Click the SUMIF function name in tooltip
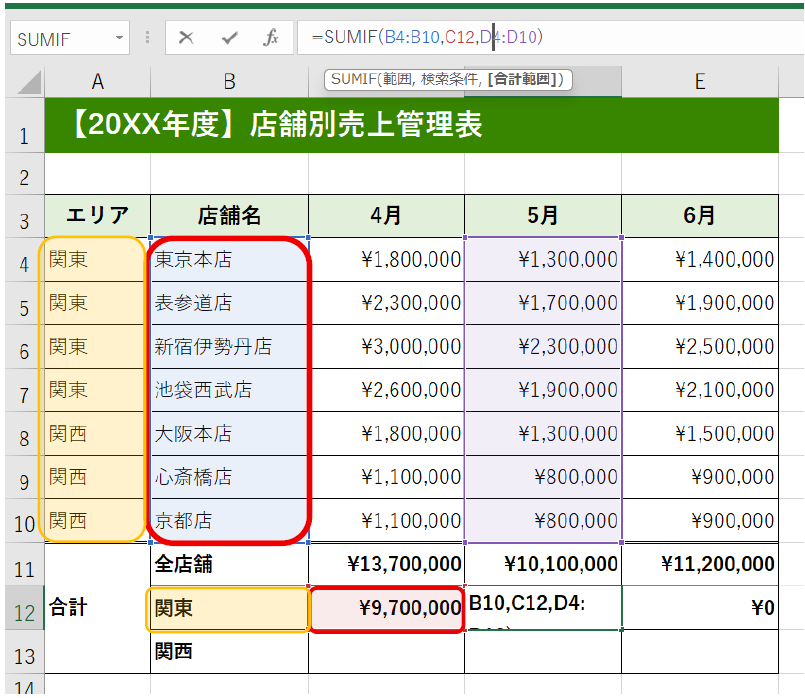This screenshot has height=698, width=805. click(x=354, y=79)
